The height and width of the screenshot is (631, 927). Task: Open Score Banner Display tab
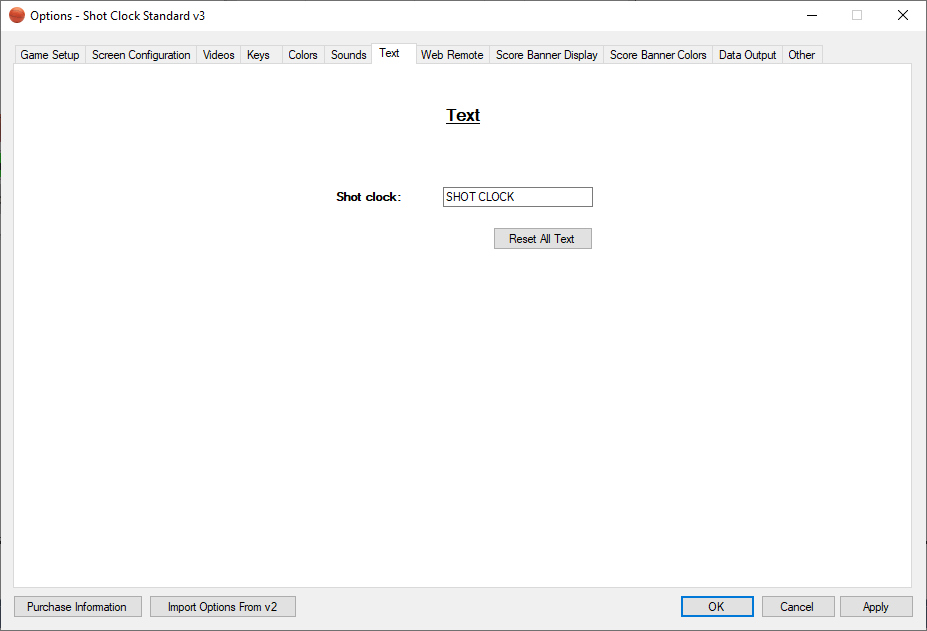click(547, 55)
